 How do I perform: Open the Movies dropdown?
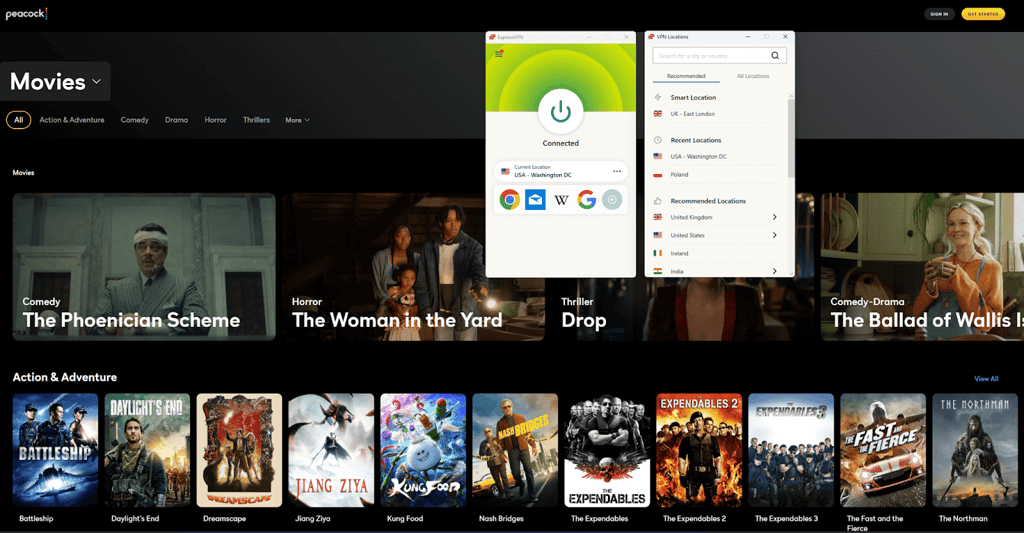pos(56,82)
